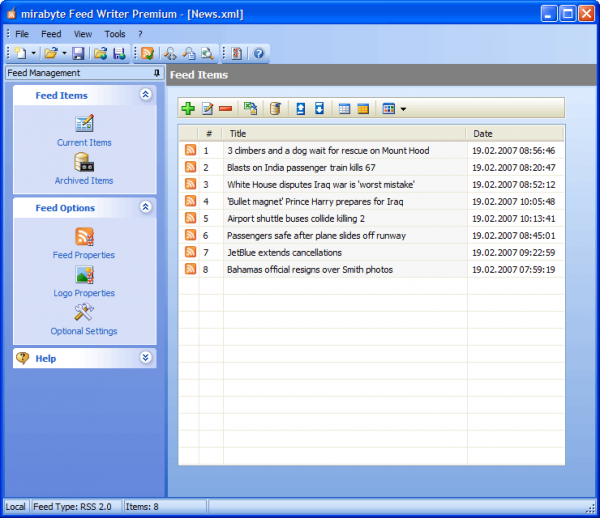Collapse the Feed Options sidebar group
The width and height of the screenshot is (600, 518).
(x=145, y=207)
